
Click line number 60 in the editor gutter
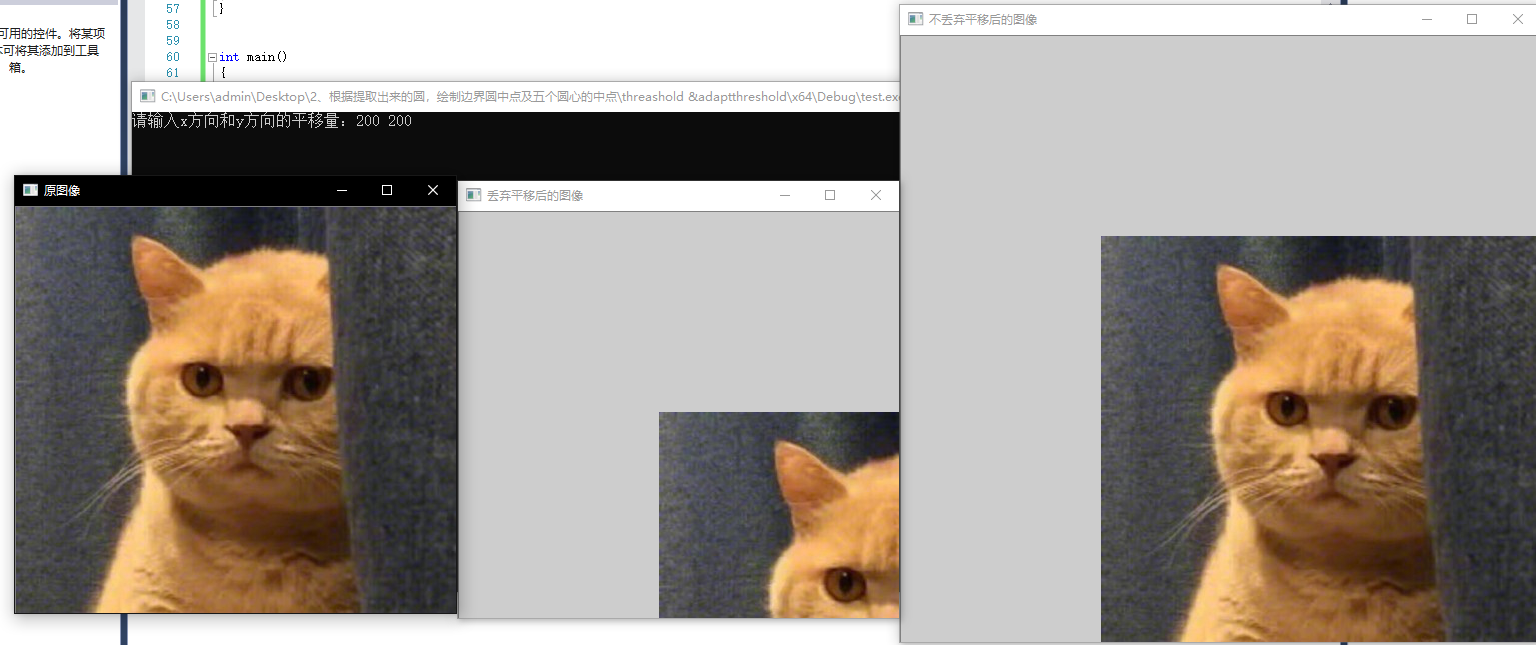click(173, 57)
